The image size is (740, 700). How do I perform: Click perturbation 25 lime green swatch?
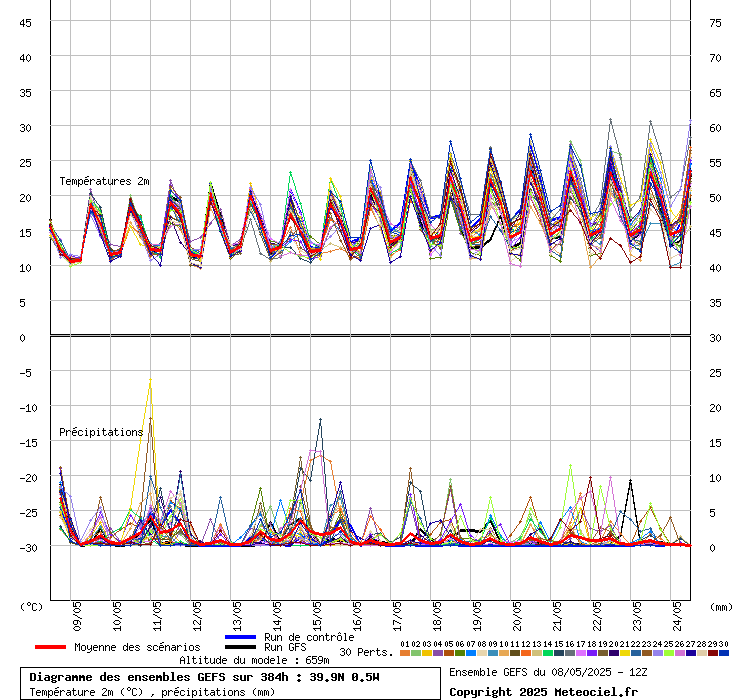click(669, 653)
